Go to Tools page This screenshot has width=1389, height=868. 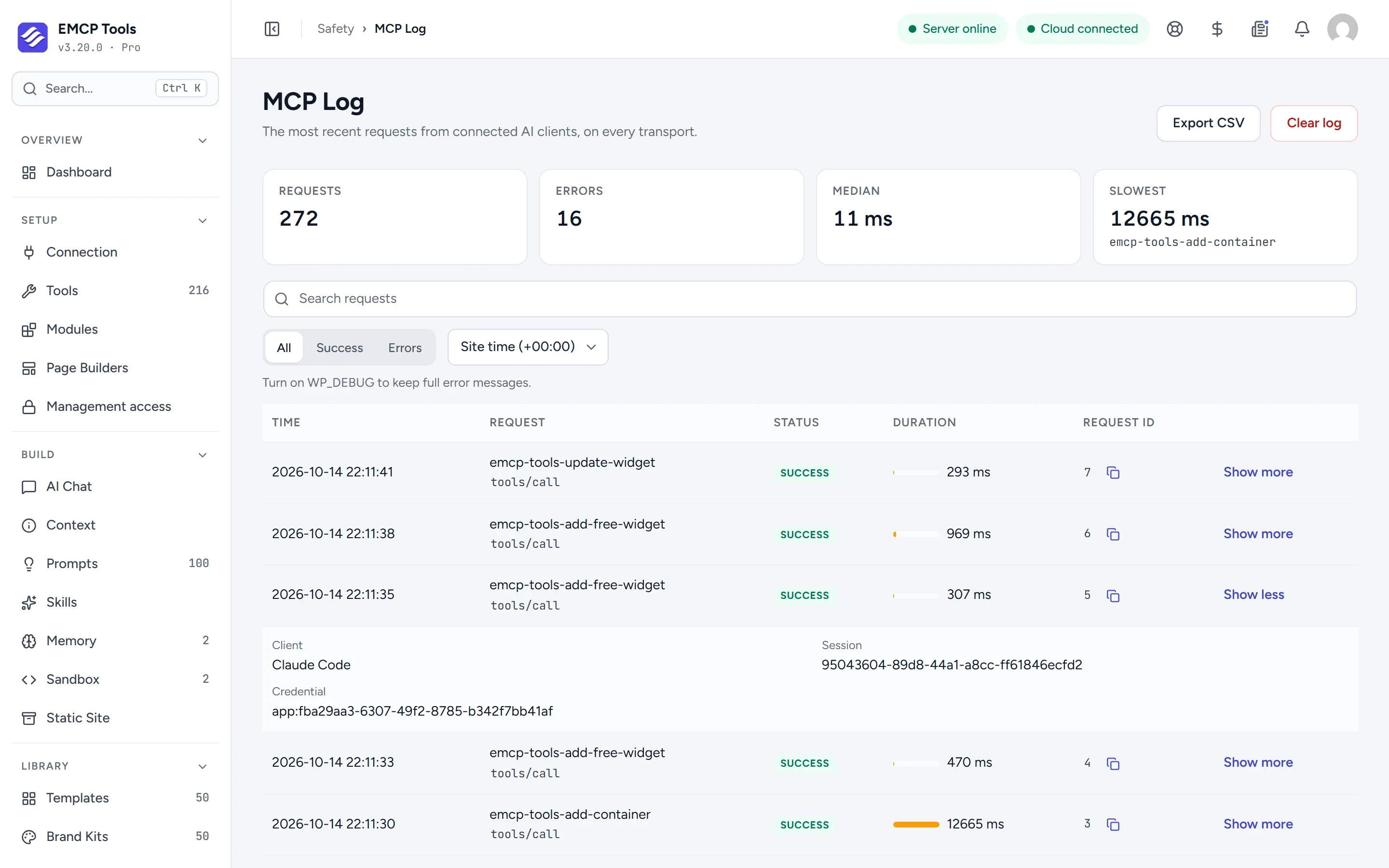(115, 290)
